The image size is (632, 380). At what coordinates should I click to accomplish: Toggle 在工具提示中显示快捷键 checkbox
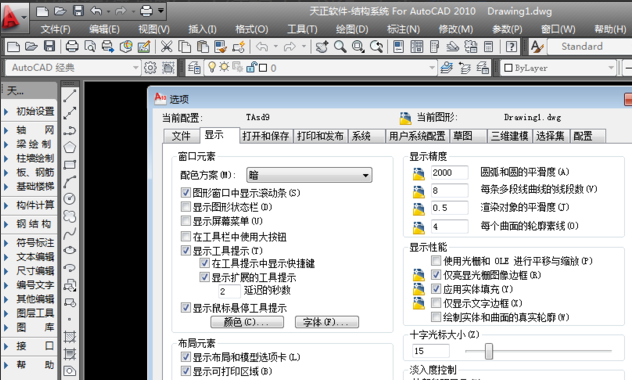click(205, 263)
